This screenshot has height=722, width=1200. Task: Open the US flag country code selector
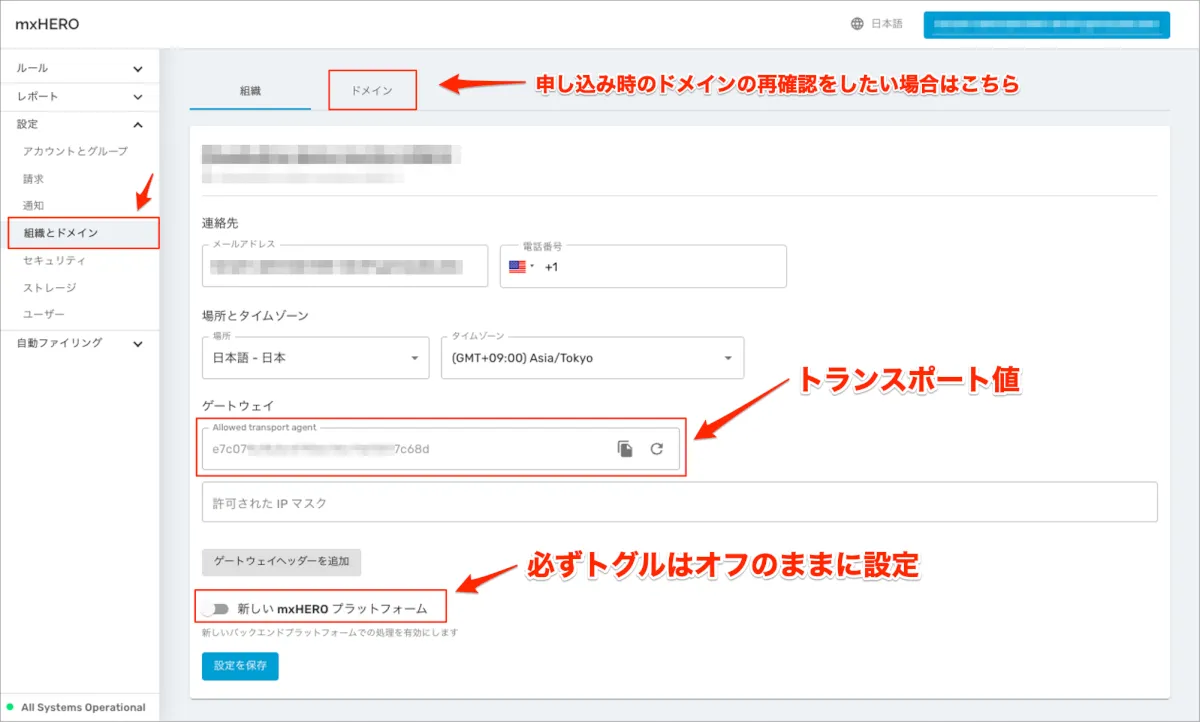pos(522,267)
